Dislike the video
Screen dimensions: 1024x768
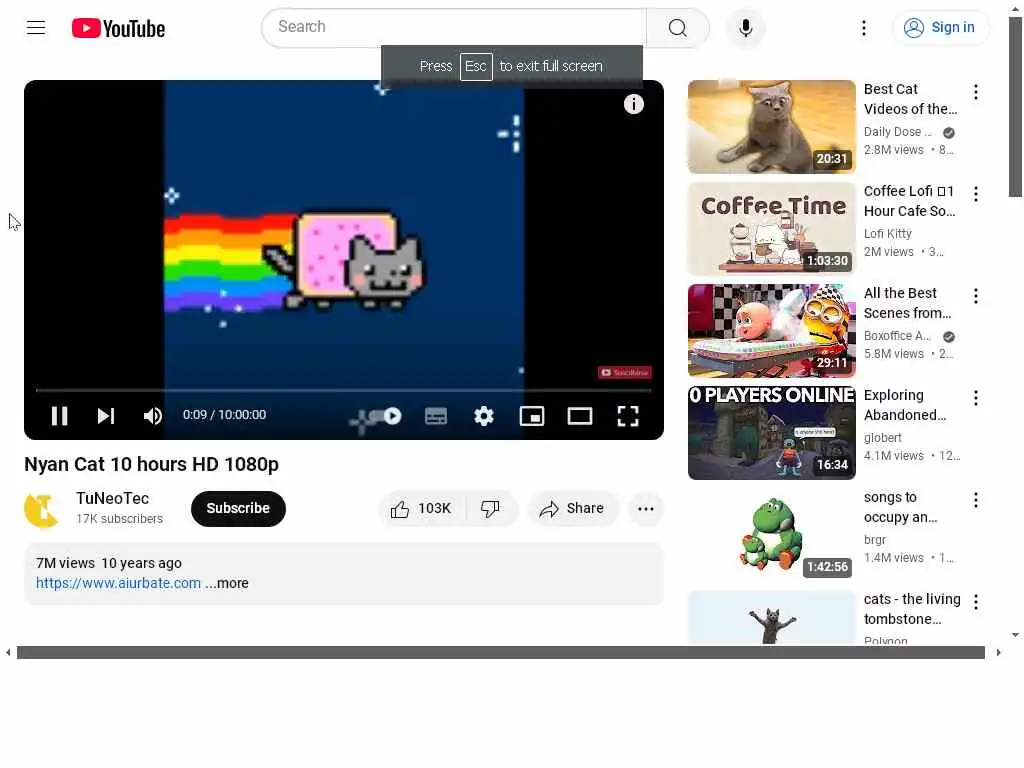tap(490, 509)
